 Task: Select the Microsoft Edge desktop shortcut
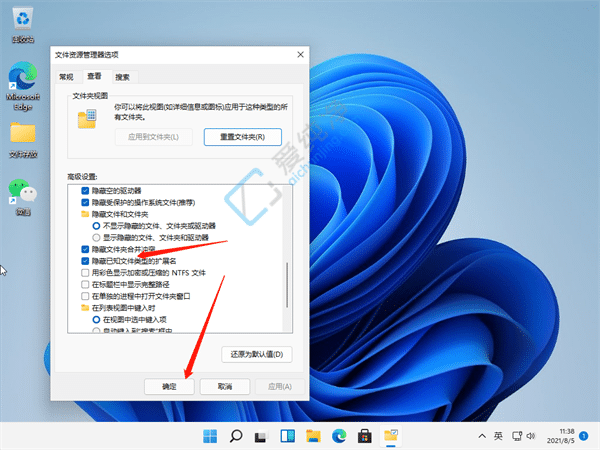[x=23, y=86]
